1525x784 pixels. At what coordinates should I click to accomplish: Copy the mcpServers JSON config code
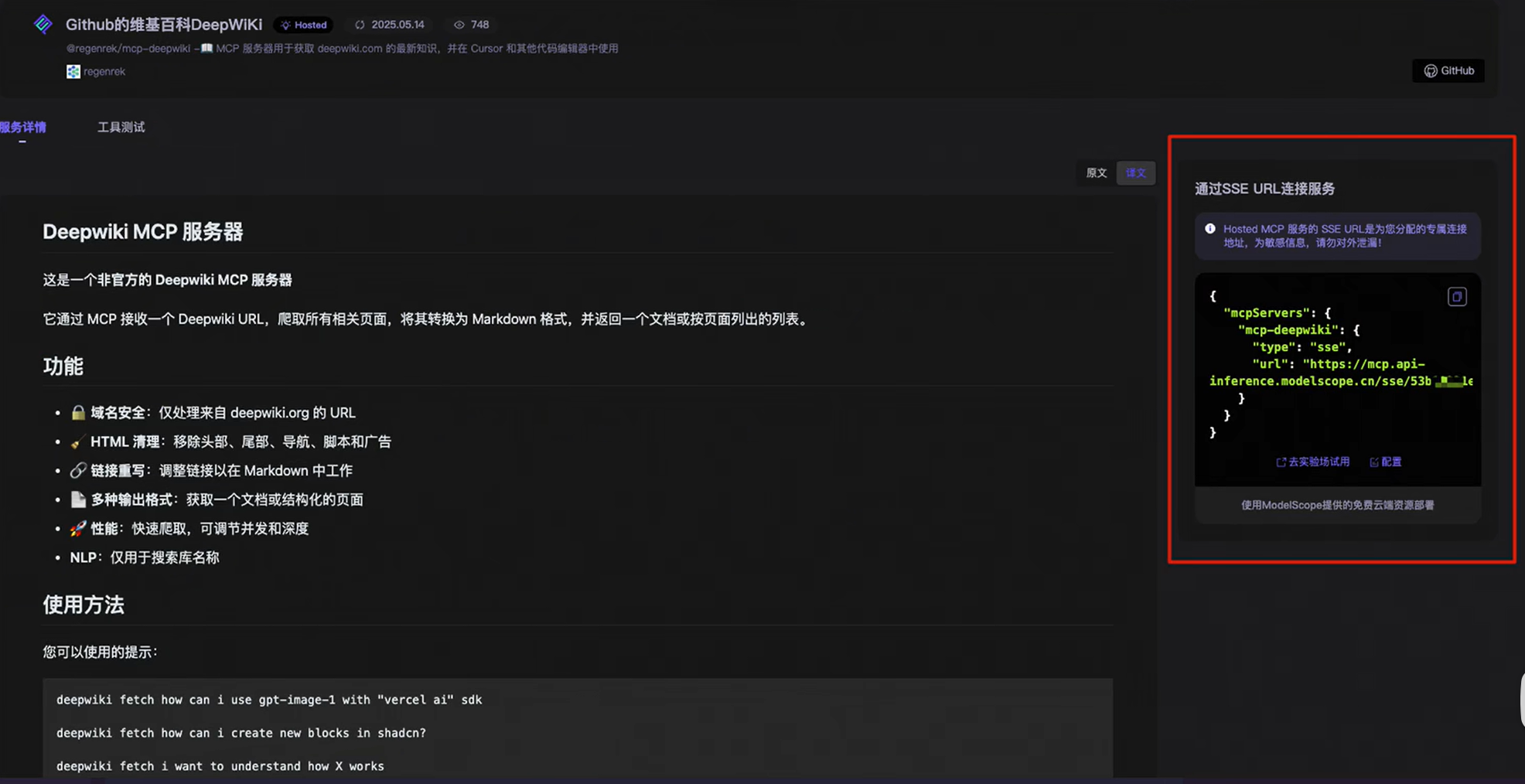point(1457,297)
